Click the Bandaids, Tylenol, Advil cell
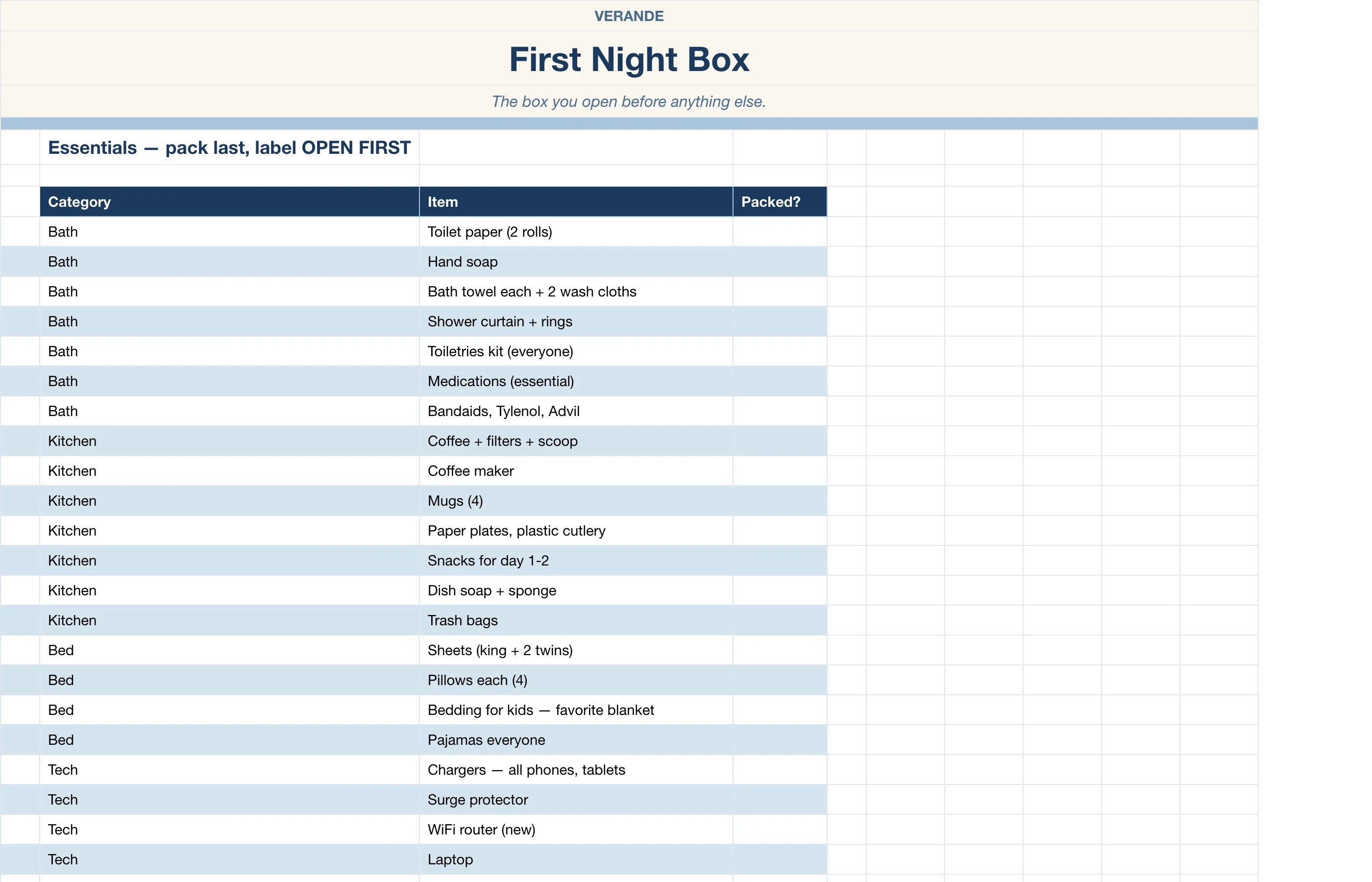This screenshot has width=1372, height=882. pyautogui.click(x=576, y=411)
